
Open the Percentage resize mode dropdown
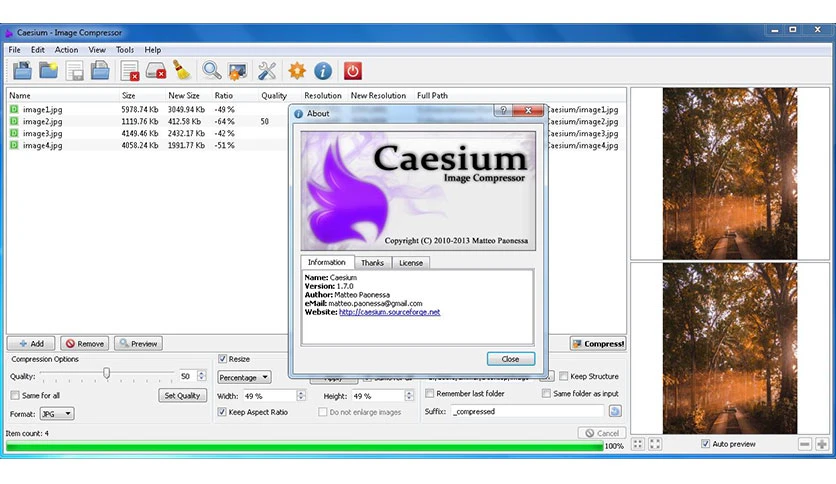(x=244, y=377)
